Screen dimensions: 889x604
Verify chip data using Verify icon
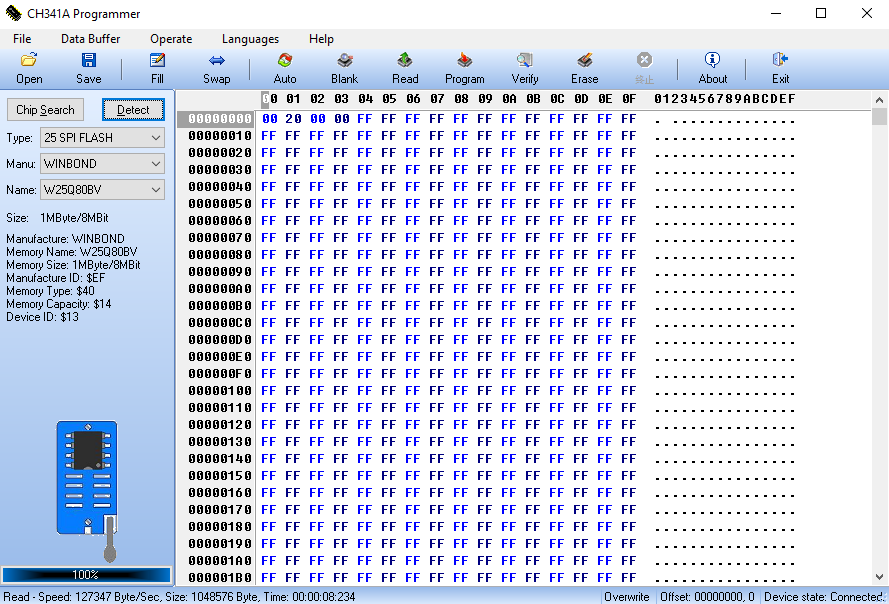[525, 68]
